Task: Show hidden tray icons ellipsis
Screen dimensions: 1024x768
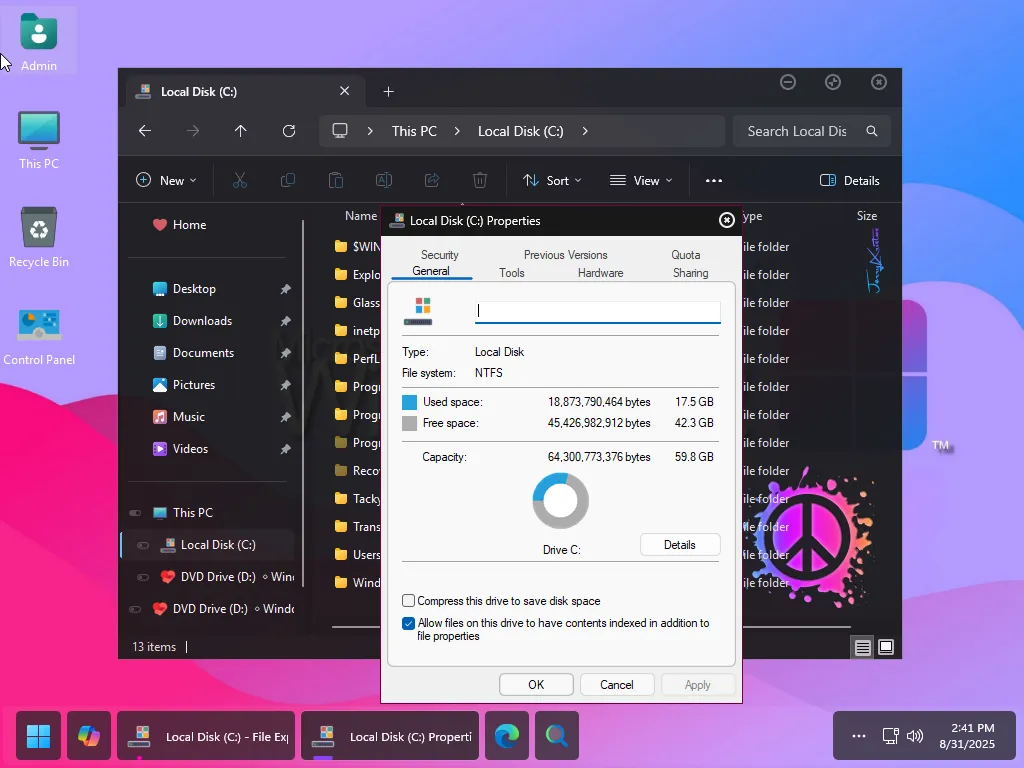Action: pos(859,736)
